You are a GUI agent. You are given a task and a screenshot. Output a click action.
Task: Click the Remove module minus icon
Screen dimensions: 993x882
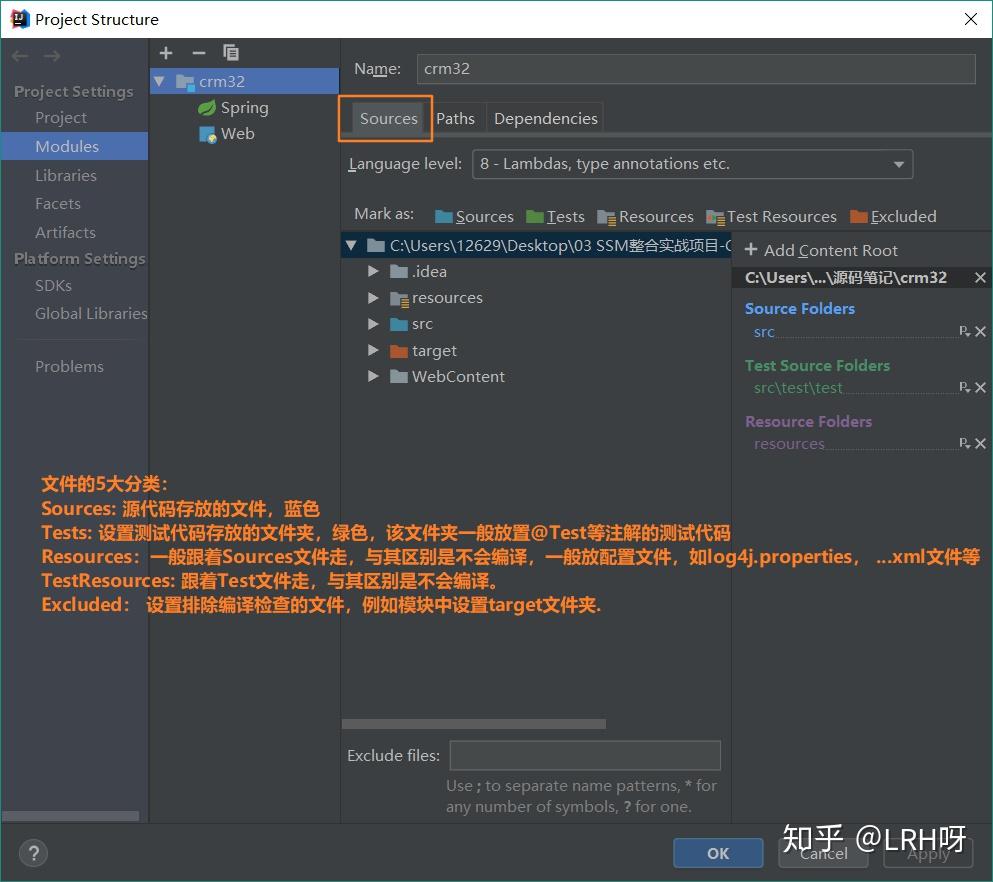pyautogui.click(x=196, y=53)
